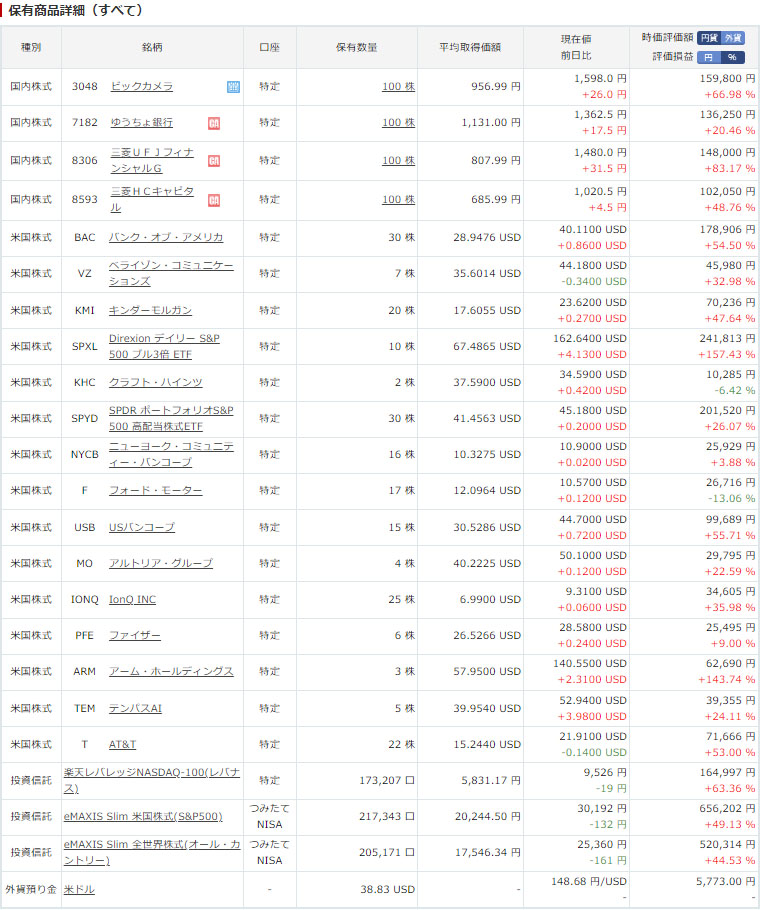Click the CA icon for 三菱UFJフィナンシャルG

[214, 161]
